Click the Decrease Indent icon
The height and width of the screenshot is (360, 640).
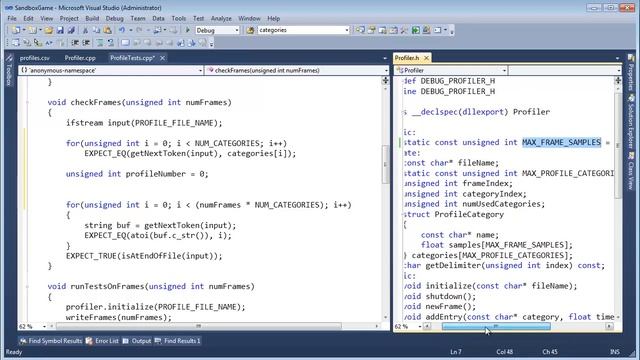coord(75,43)
